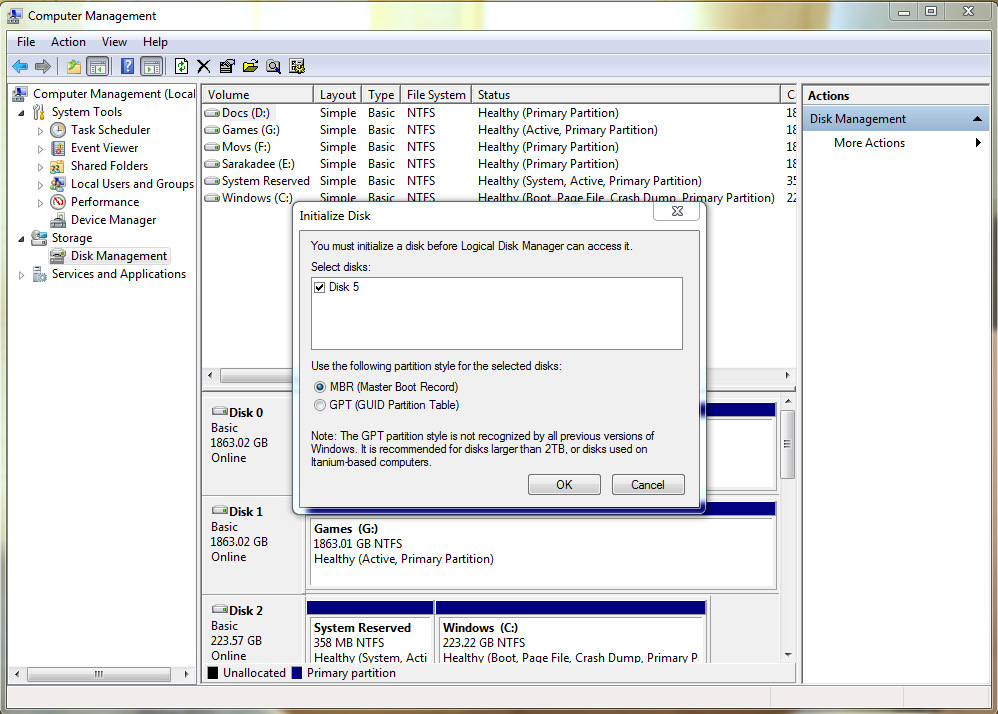Click the blue Help question mark icon

click(x=127, y=66)
